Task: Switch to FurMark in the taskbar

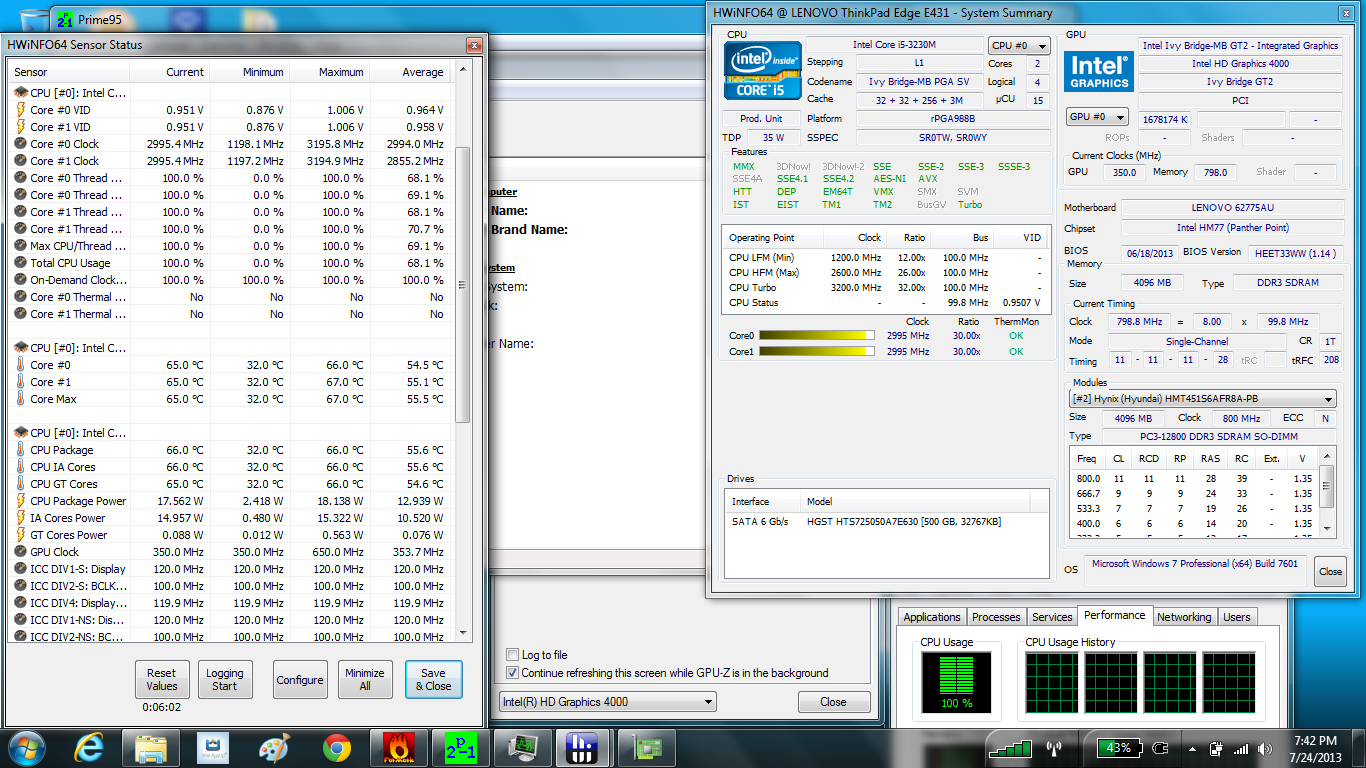Action: pyautogui.click(x=397, y=747)
